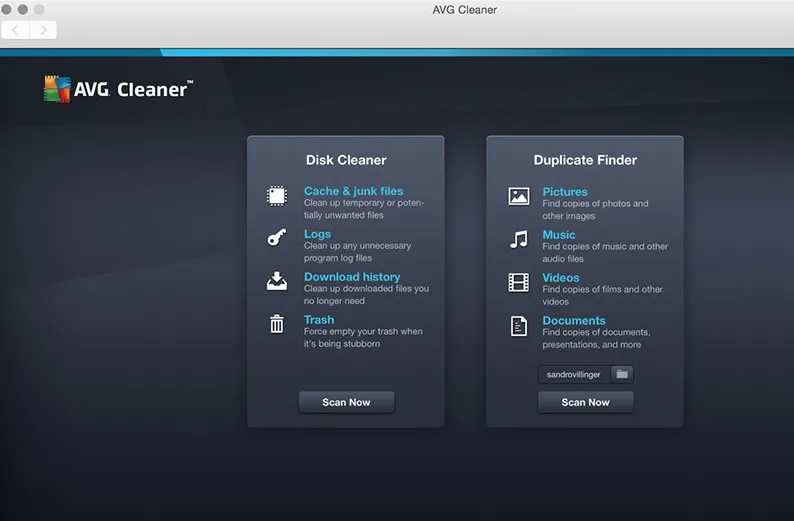Start Disk Cleaner with Scan Now
Viewport: 794px width, 521px height.
(x=346, y=402)
